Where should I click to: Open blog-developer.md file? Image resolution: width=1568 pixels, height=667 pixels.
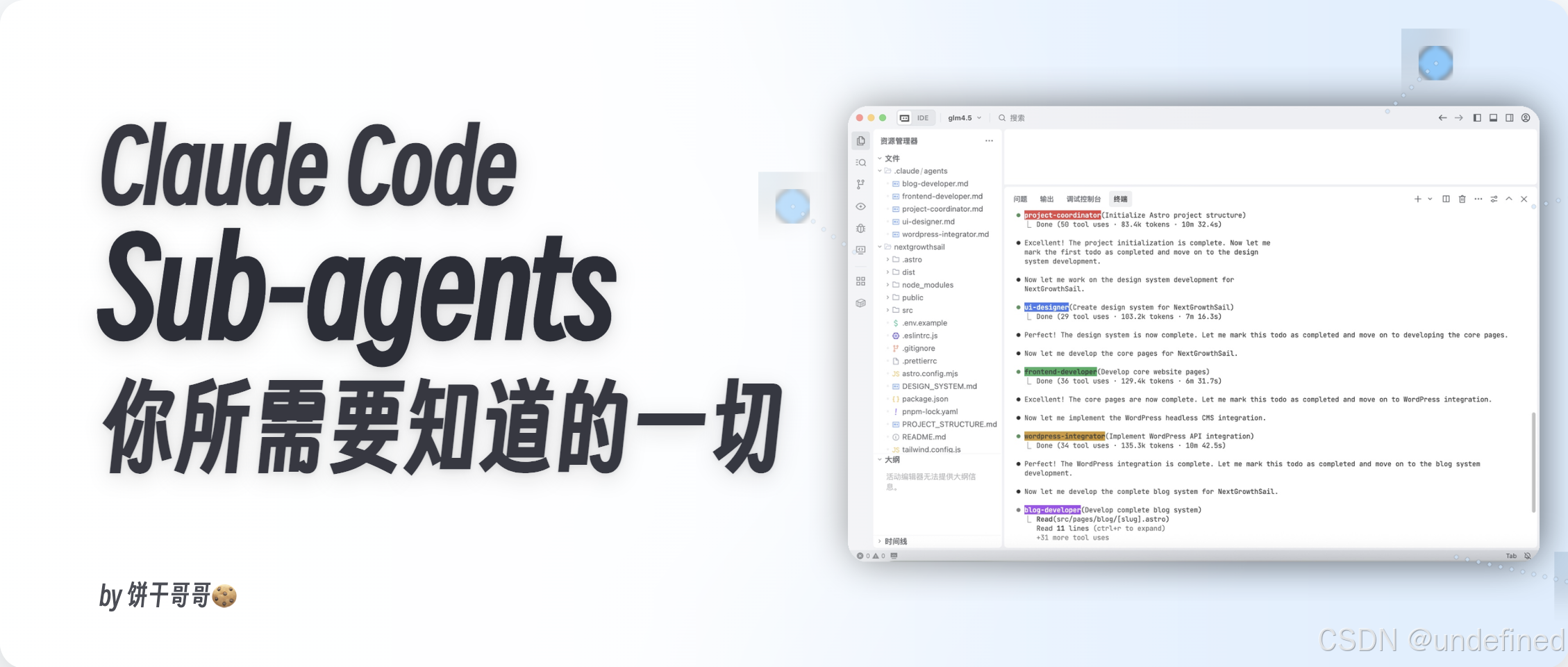(x=931, y=184)
